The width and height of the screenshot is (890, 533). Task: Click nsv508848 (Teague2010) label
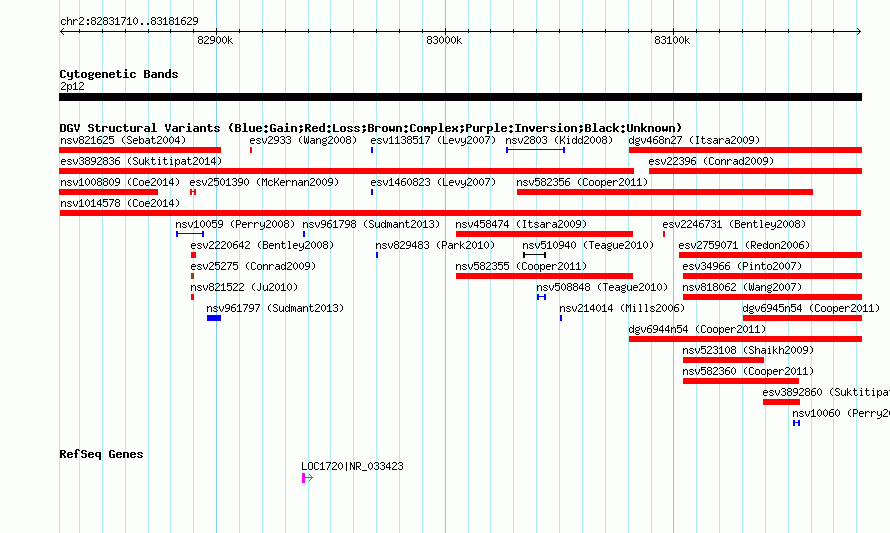pyautogui.click(x=602, y=287)
